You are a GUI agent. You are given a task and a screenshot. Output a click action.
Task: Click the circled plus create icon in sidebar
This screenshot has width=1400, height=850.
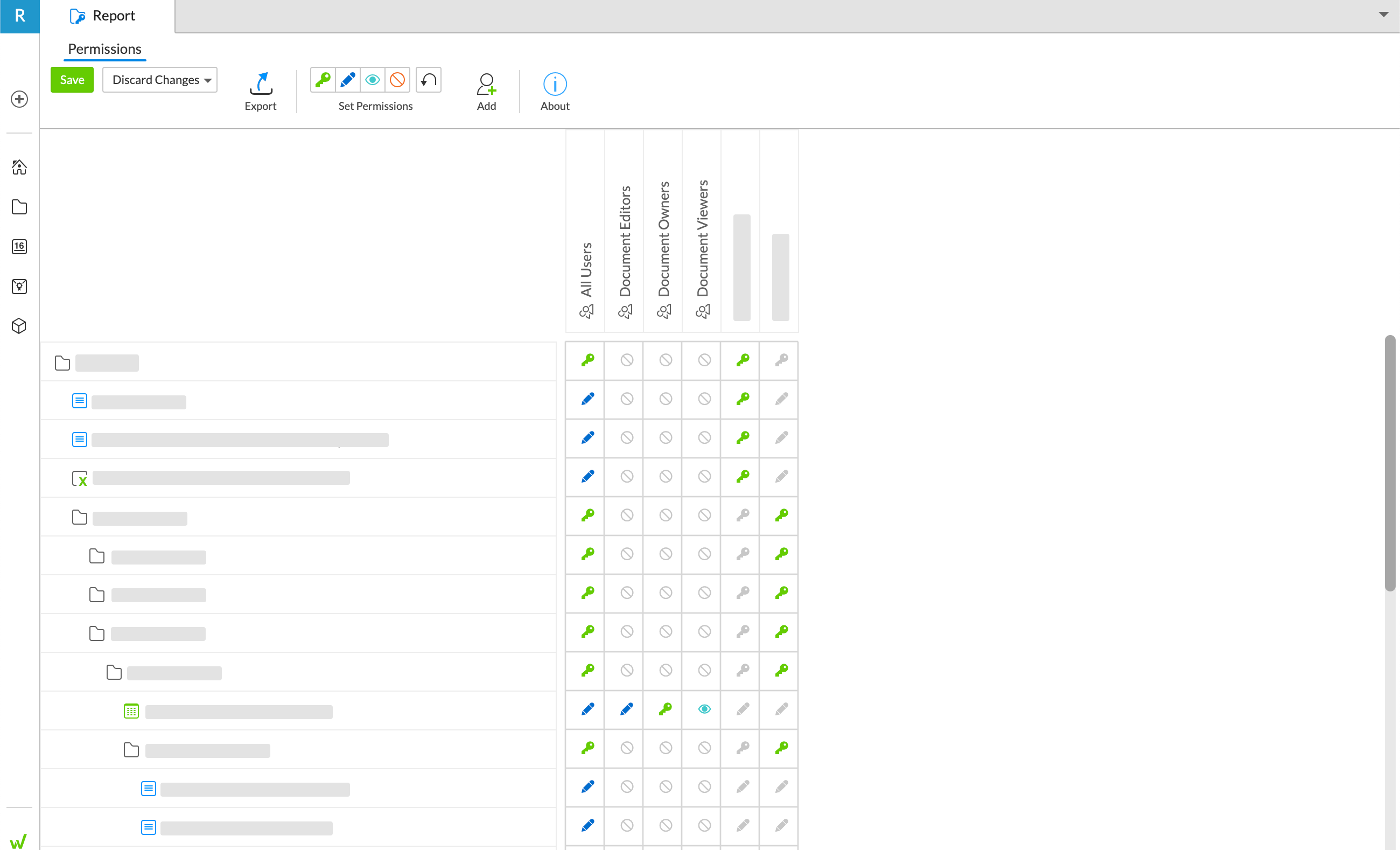[19, 99]
